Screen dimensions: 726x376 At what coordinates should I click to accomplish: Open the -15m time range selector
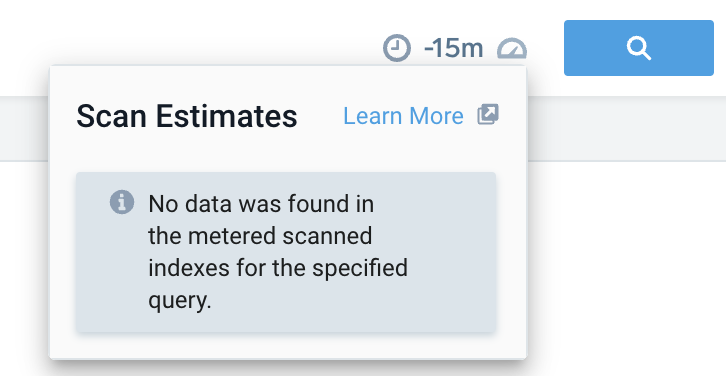coord(454,48)
